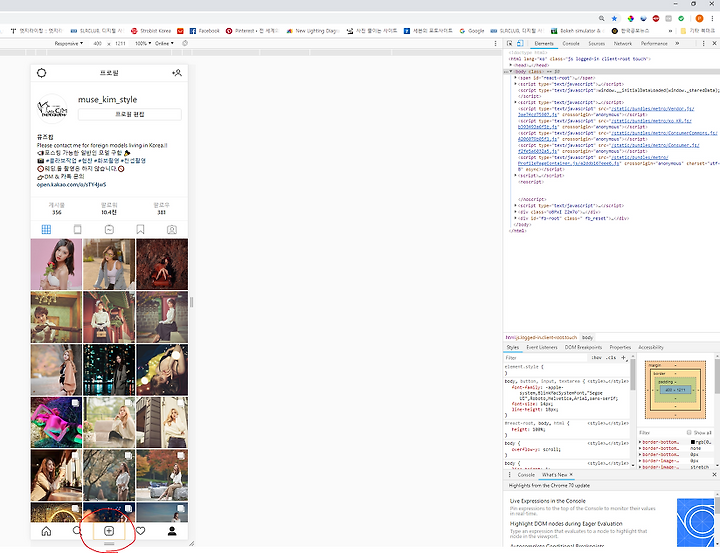Open the Accessibility pane tab

point(651,347)
